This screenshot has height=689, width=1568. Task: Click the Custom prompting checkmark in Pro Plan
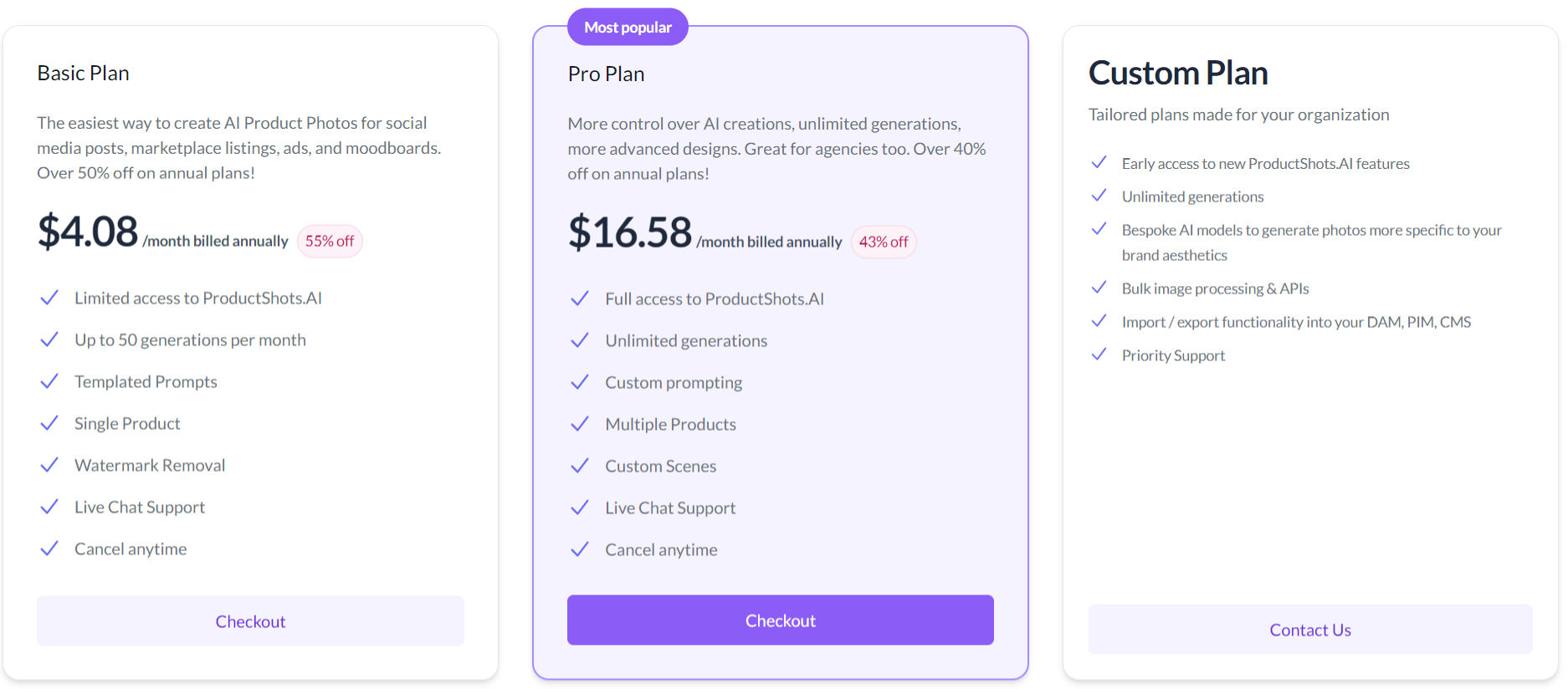pos(579,381)
